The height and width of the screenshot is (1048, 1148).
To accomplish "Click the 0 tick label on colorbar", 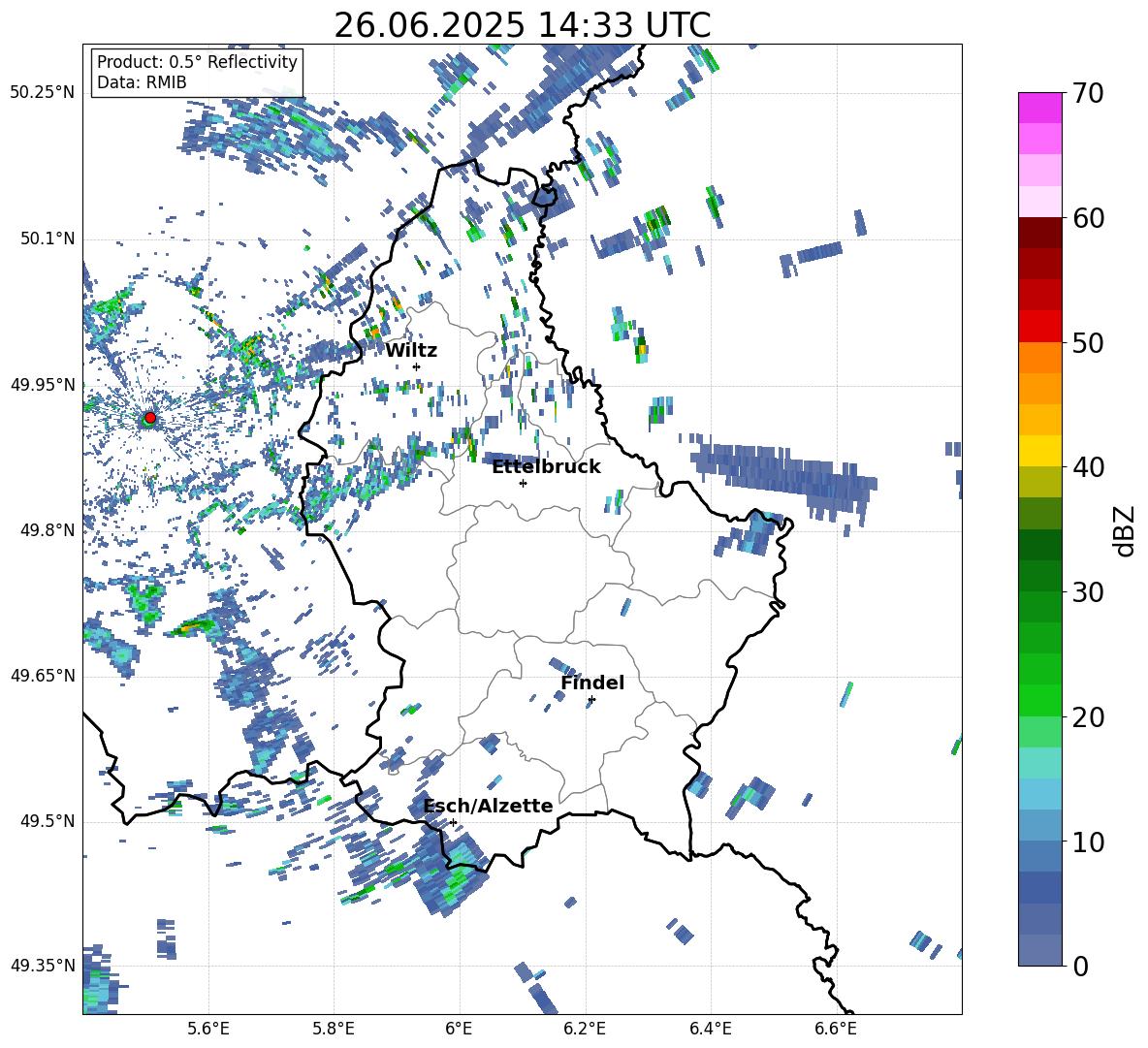I will pos(1080,966).
